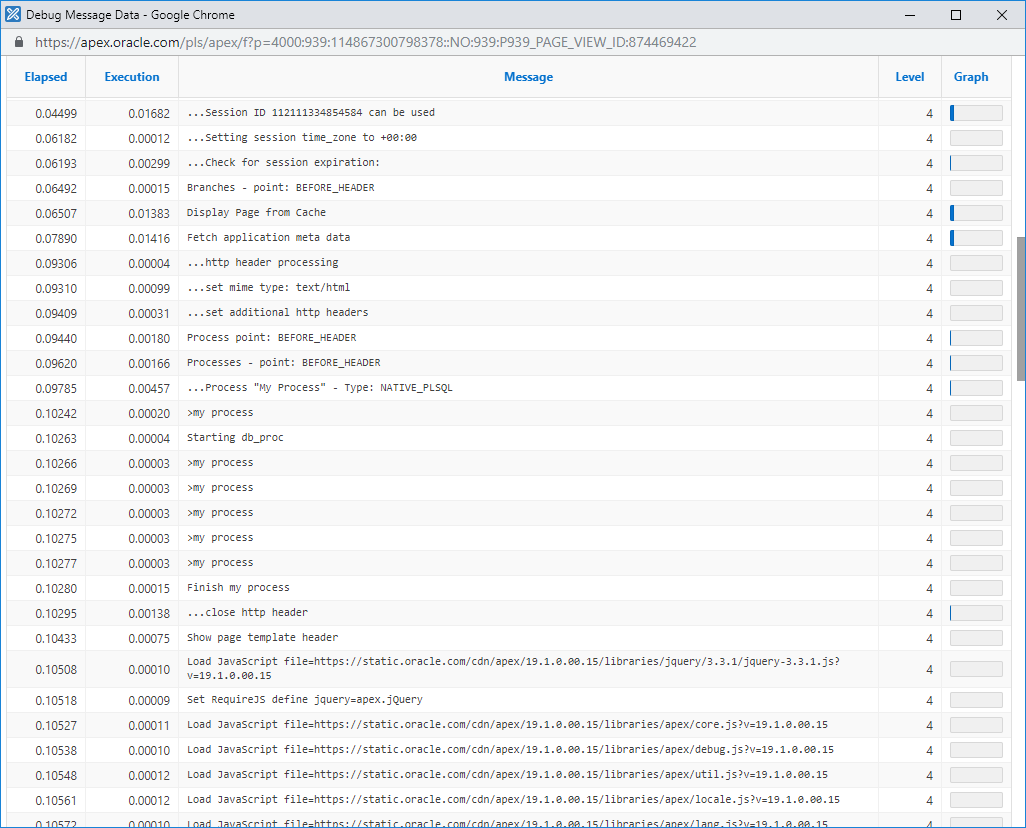Click execution value 0.01416

(x=149, y=239)
